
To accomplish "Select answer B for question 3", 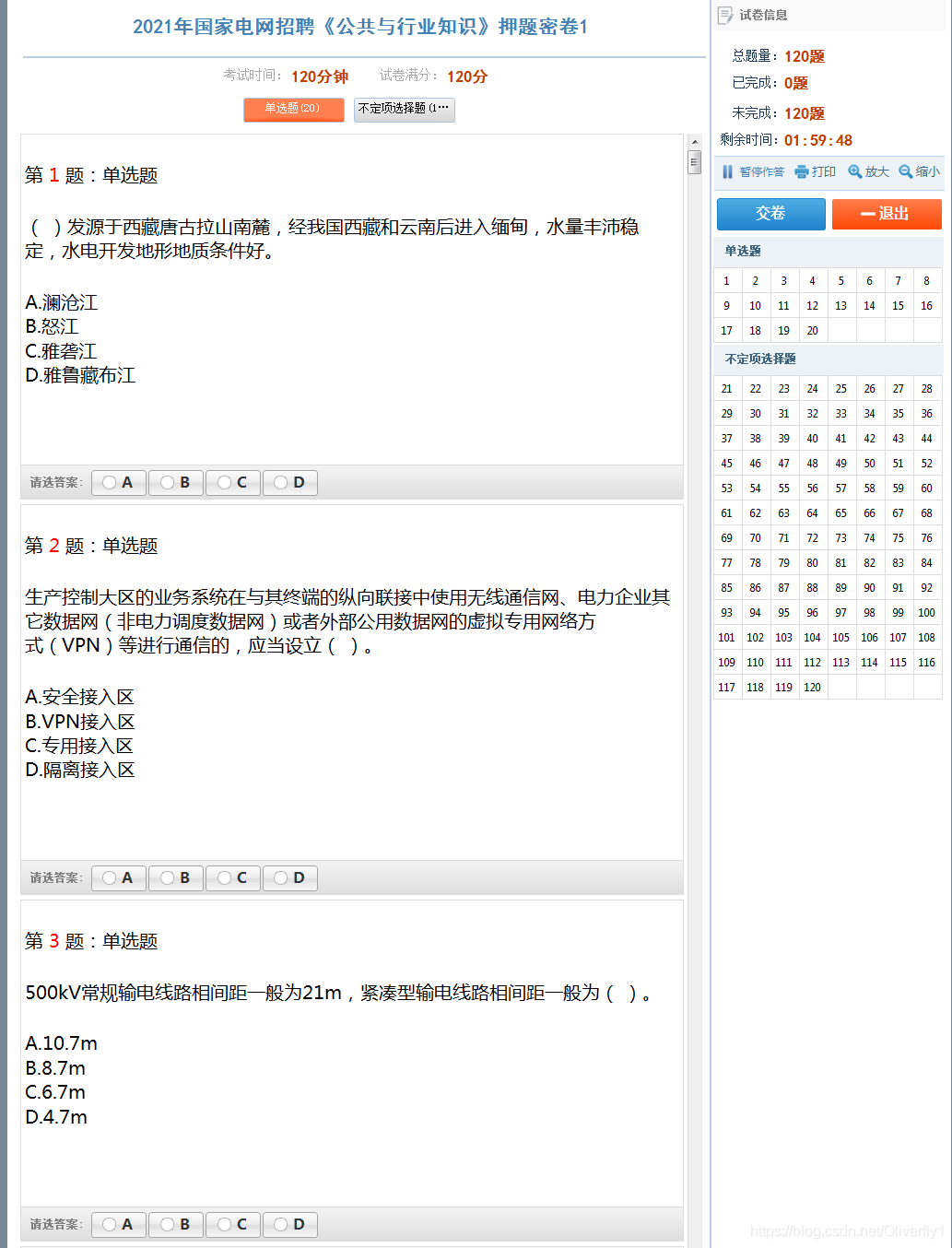I will pyautogui.click(x=176, y=1224).
